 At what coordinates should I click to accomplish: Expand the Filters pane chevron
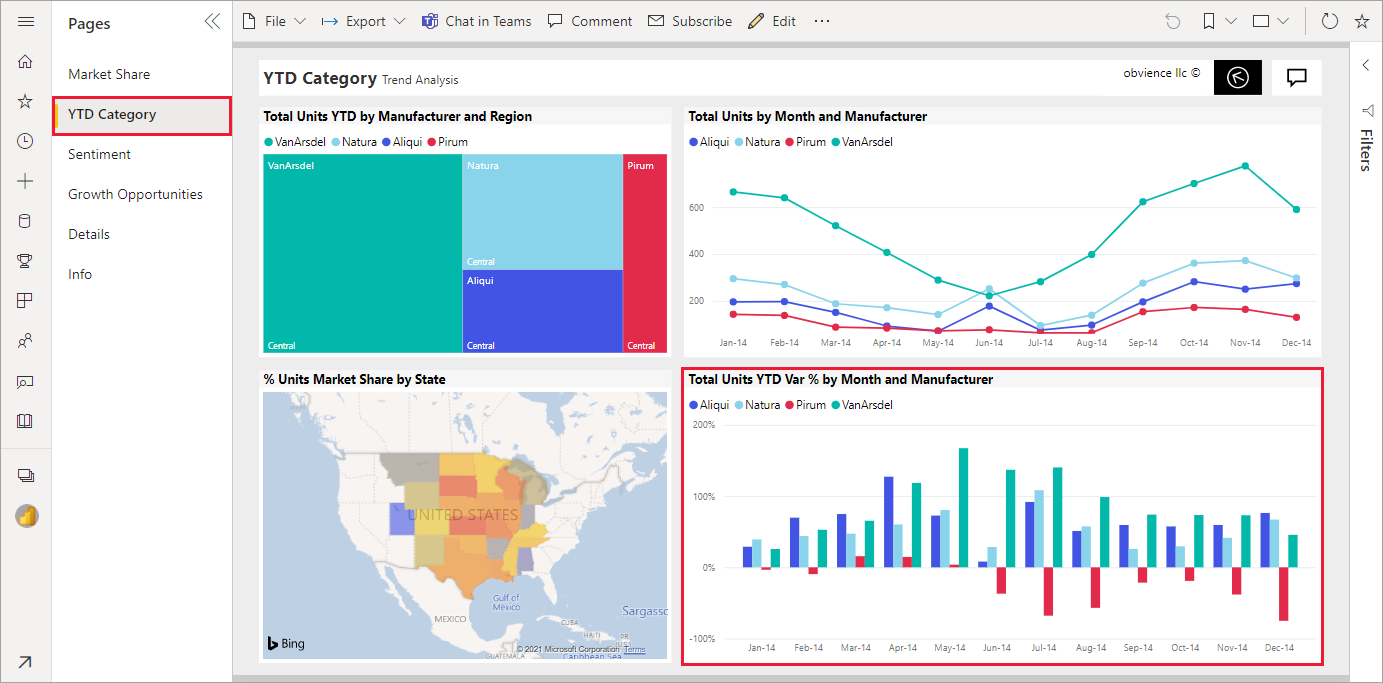click(1366, 65)
